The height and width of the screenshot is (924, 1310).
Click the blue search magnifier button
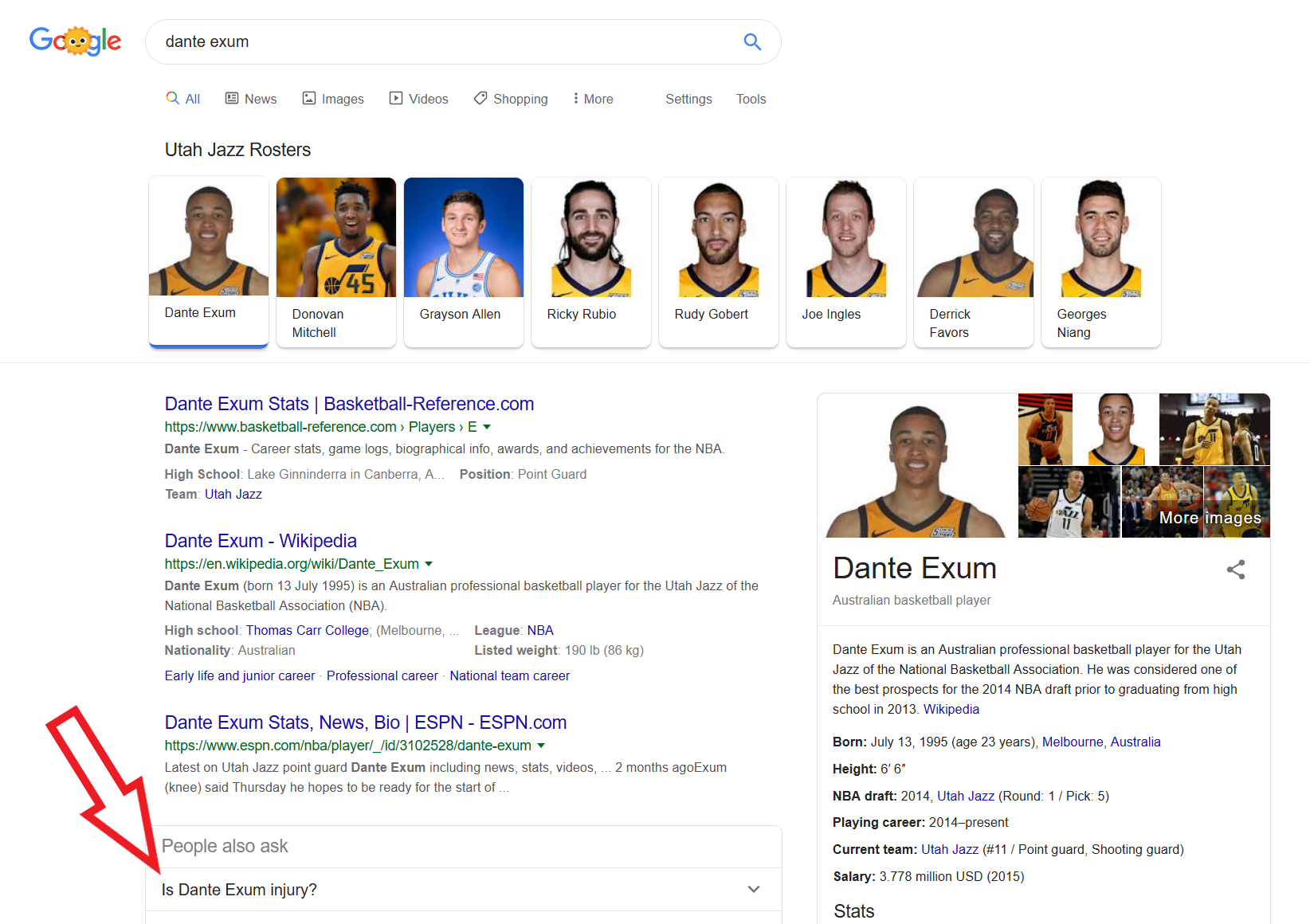point(752,41)
